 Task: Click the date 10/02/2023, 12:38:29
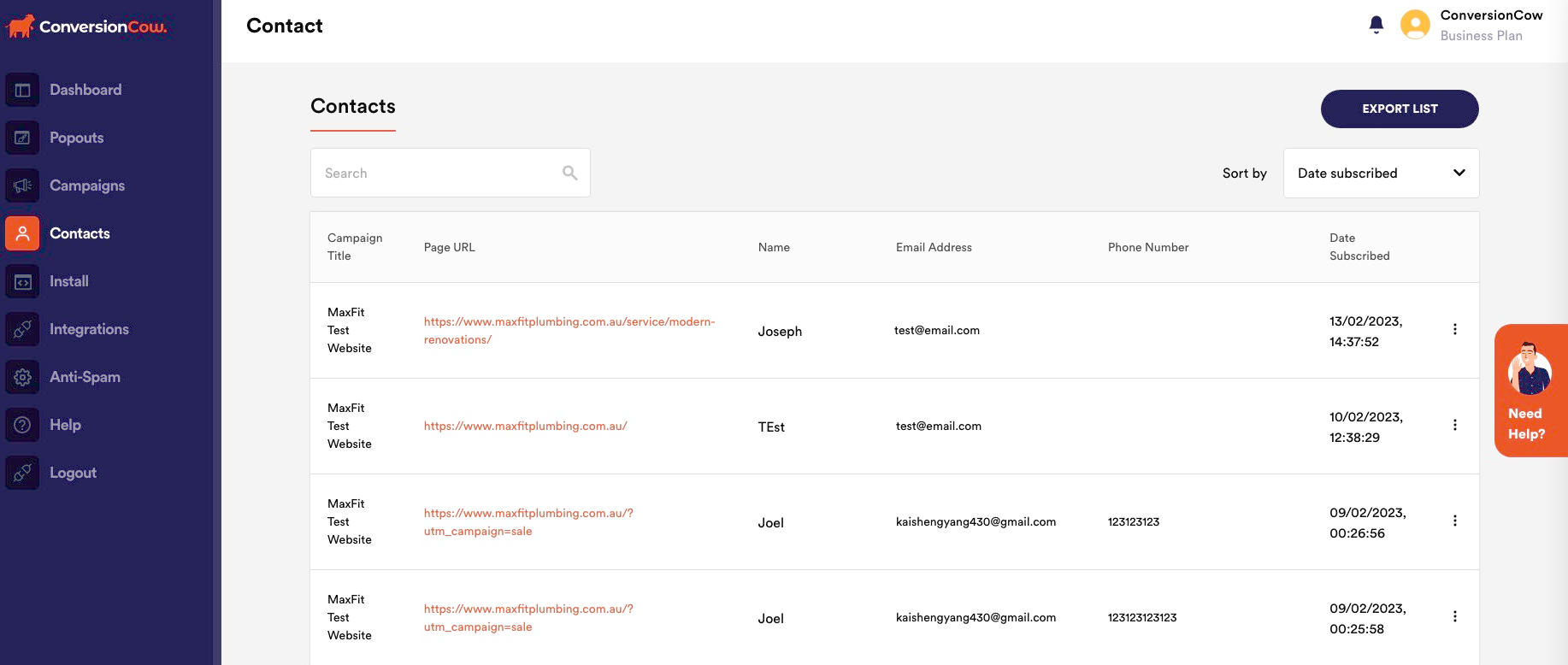(1366, 427)
